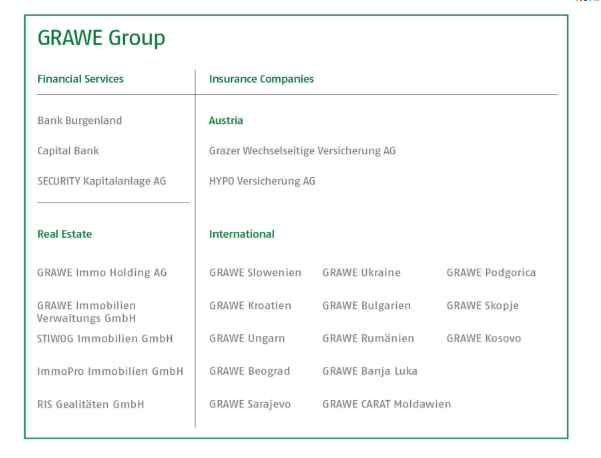Click the Real Estate heading
Screen dimensions: 601x458
tap(64, 234)
